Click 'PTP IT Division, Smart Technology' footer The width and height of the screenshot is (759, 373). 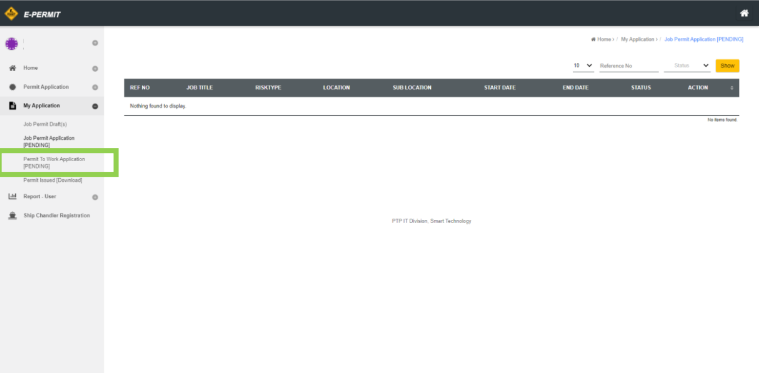(x=431, y=221)
